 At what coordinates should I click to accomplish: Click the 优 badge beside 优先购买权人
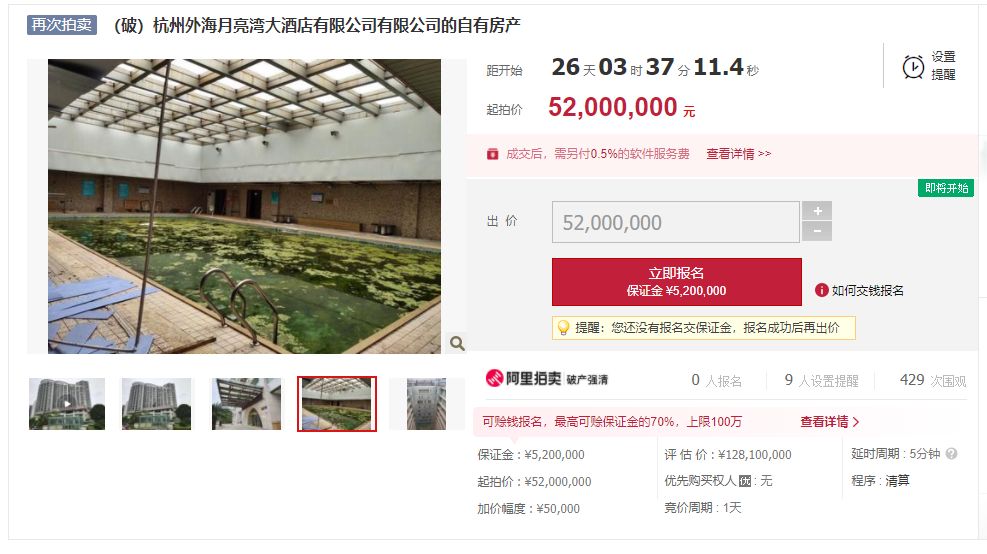point(745,481)
